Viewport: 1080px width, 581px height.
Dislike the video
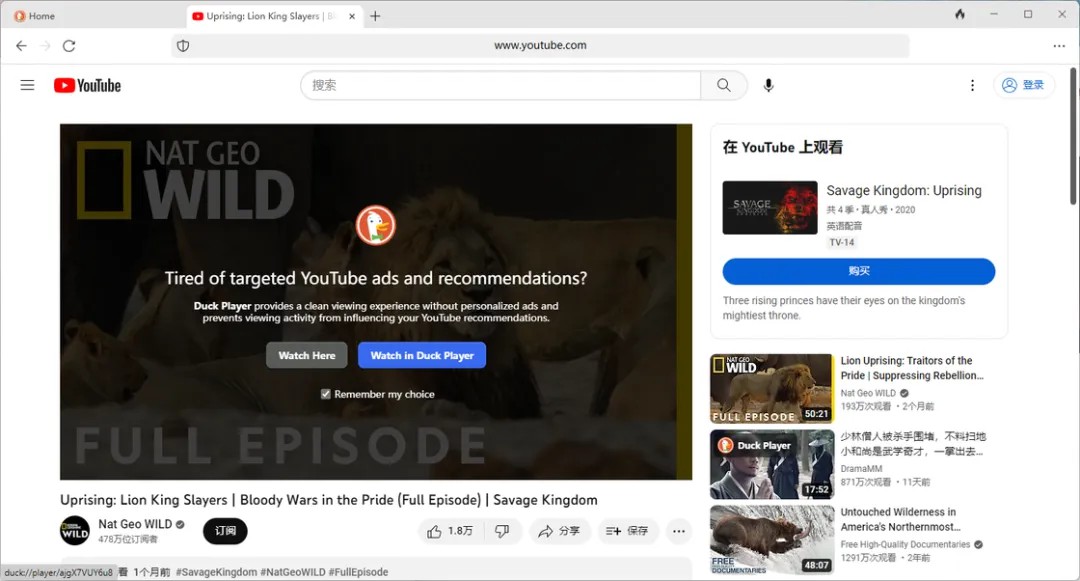[502, 531]
